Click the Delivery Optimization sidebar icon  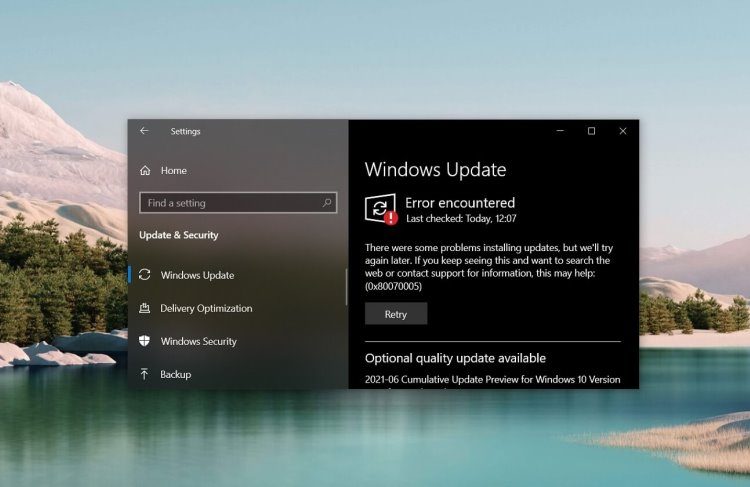pyautogui.click(x=145, y=308)
